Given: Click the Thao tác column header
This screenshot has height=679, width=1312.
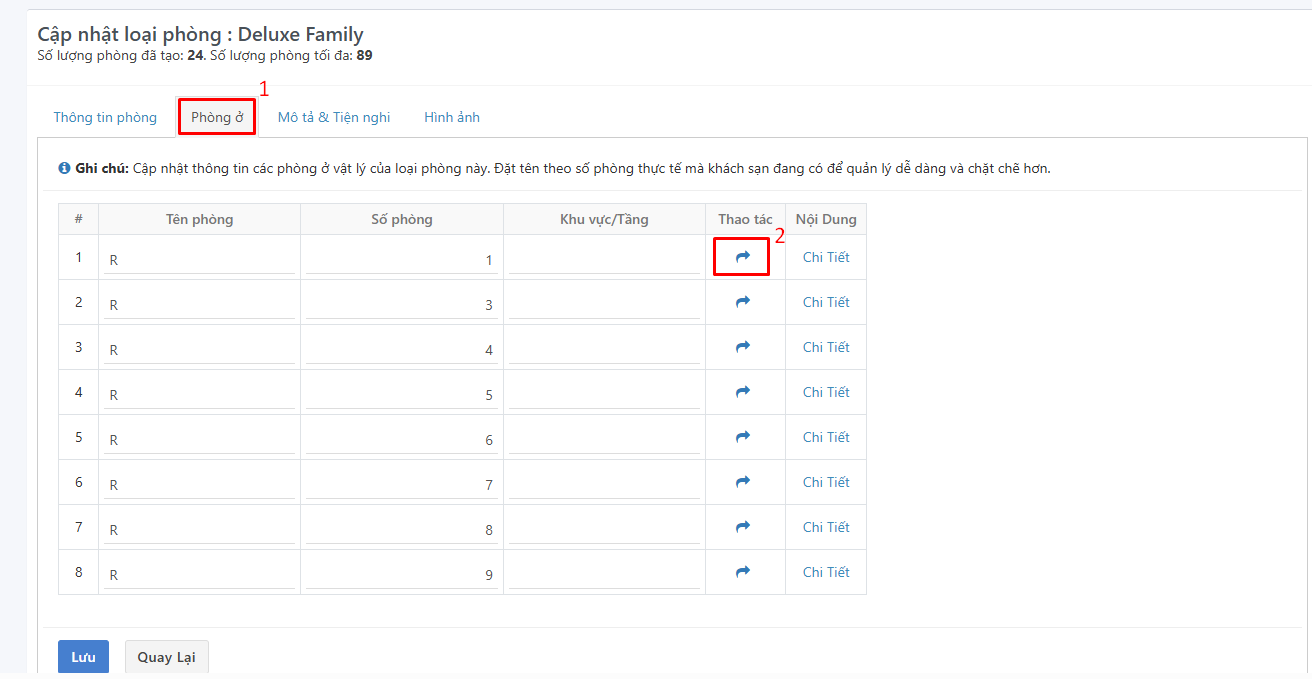Looking at the screenshot, I should [745, 219].
